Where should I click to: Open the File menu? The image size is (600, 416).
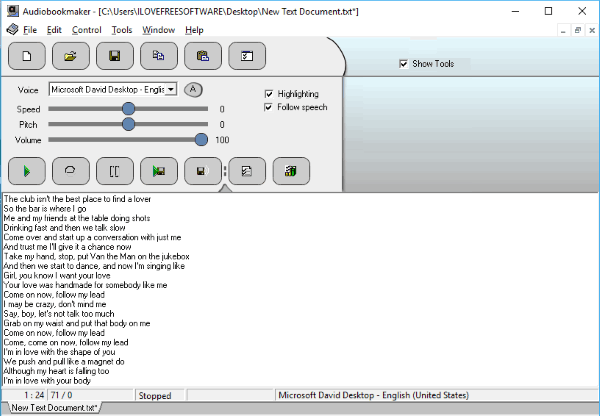pos(30,30)
